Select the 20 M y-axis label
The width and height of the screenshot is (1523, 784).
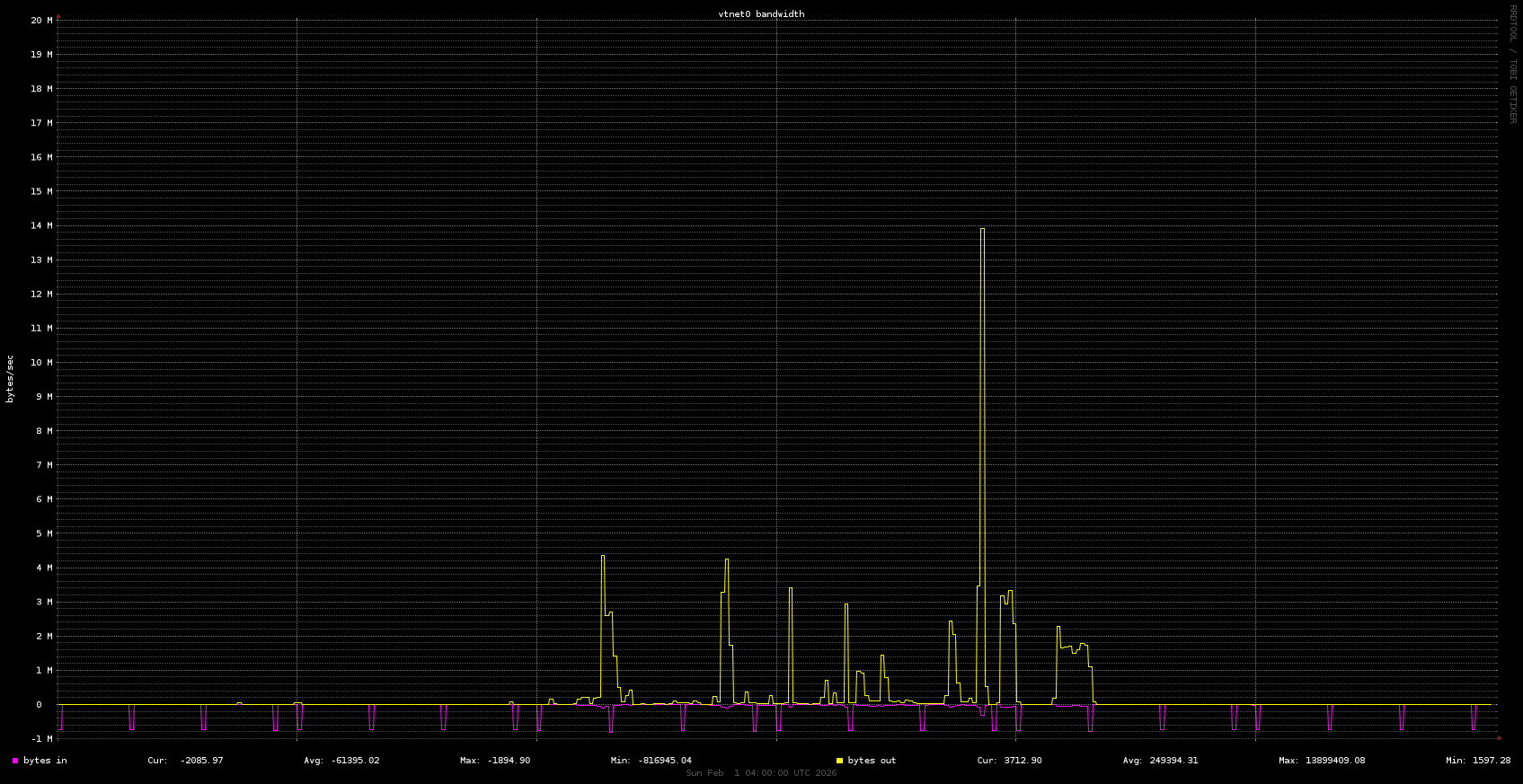41,20
